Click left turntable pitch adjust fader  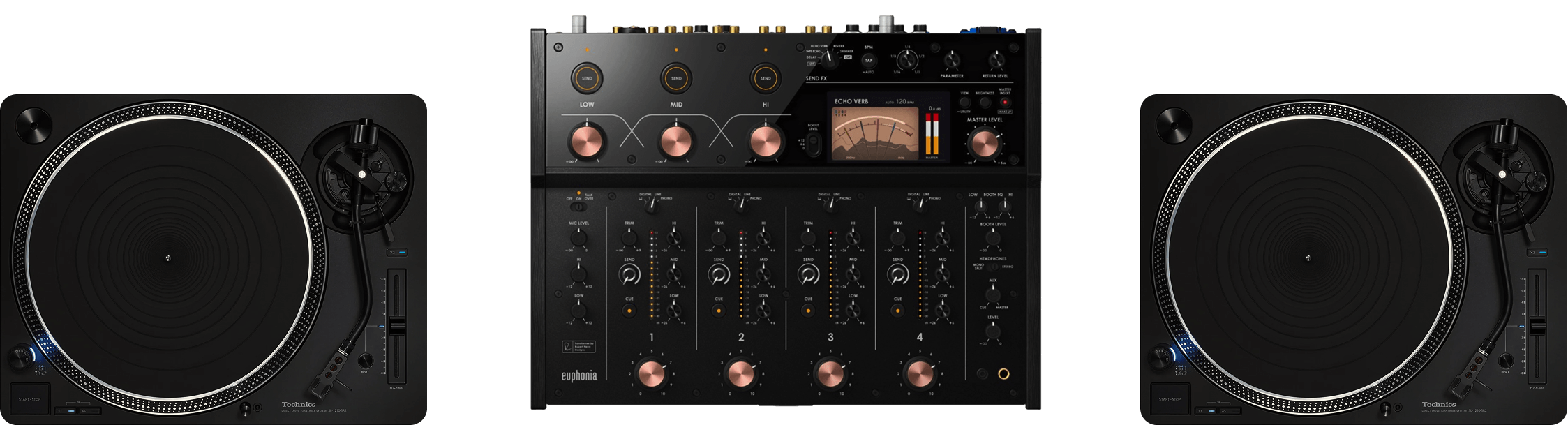(397, 326)
